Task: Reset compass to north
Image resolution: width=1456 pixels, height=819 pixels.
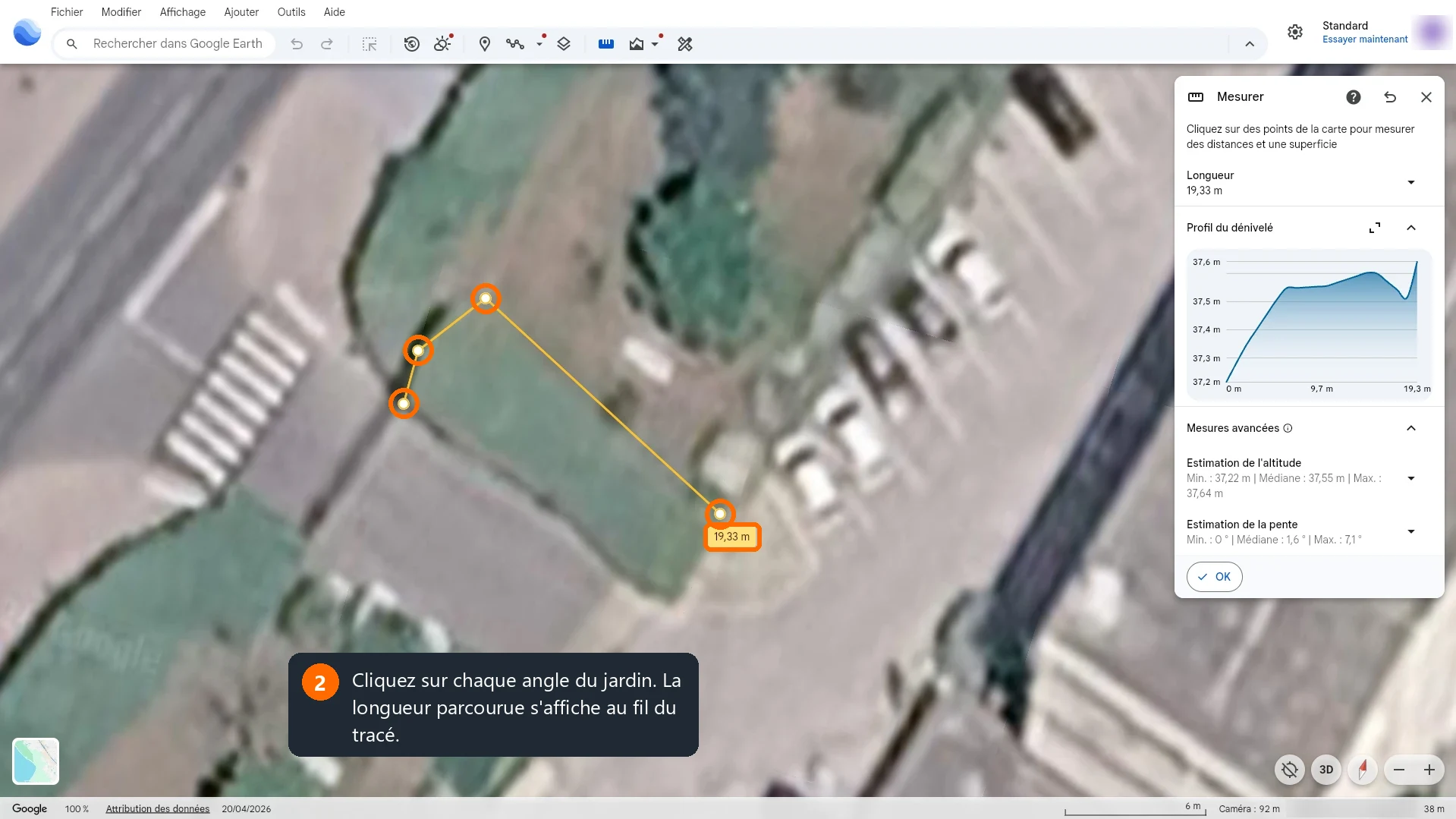Action: pos(1363,770)
